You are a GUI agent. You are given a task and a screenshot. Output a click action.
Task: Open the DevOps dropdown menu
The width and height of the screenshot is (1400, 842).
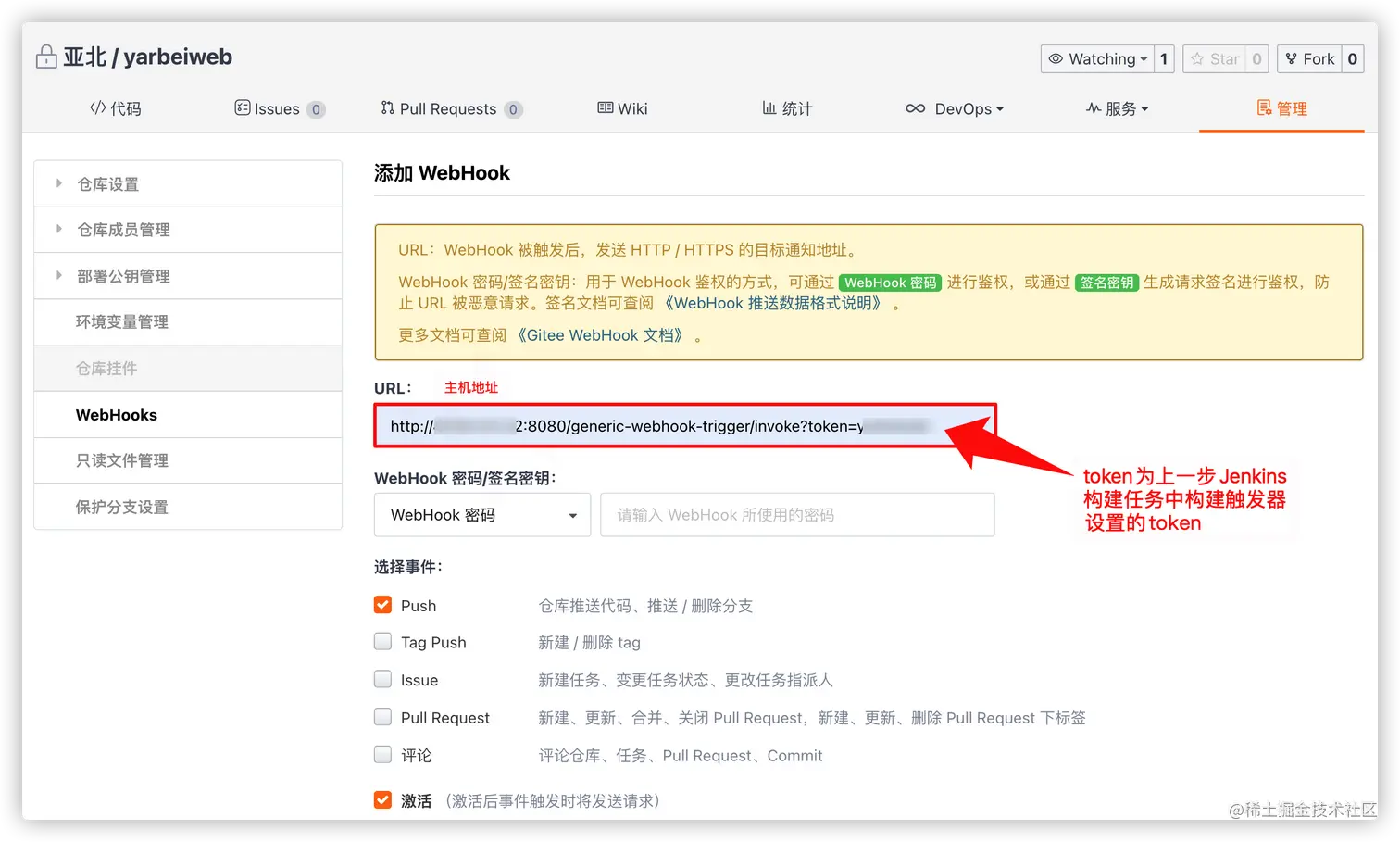(x=955, y=108)
